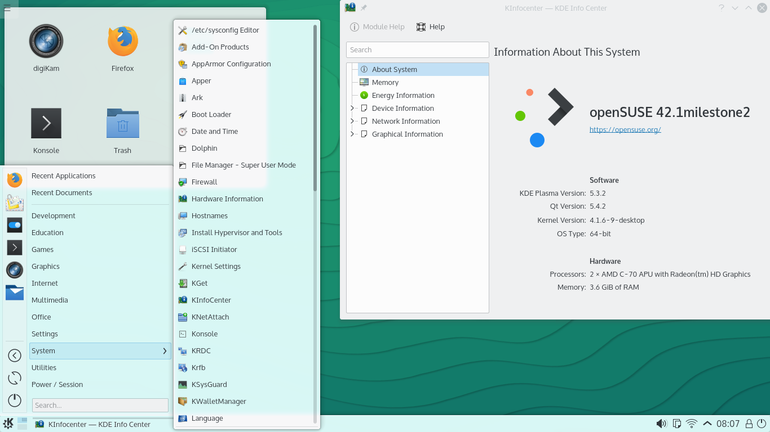Choose the Internet category in the launcher menu
This screenshot has height=432, width=770.
click(45, 283)
